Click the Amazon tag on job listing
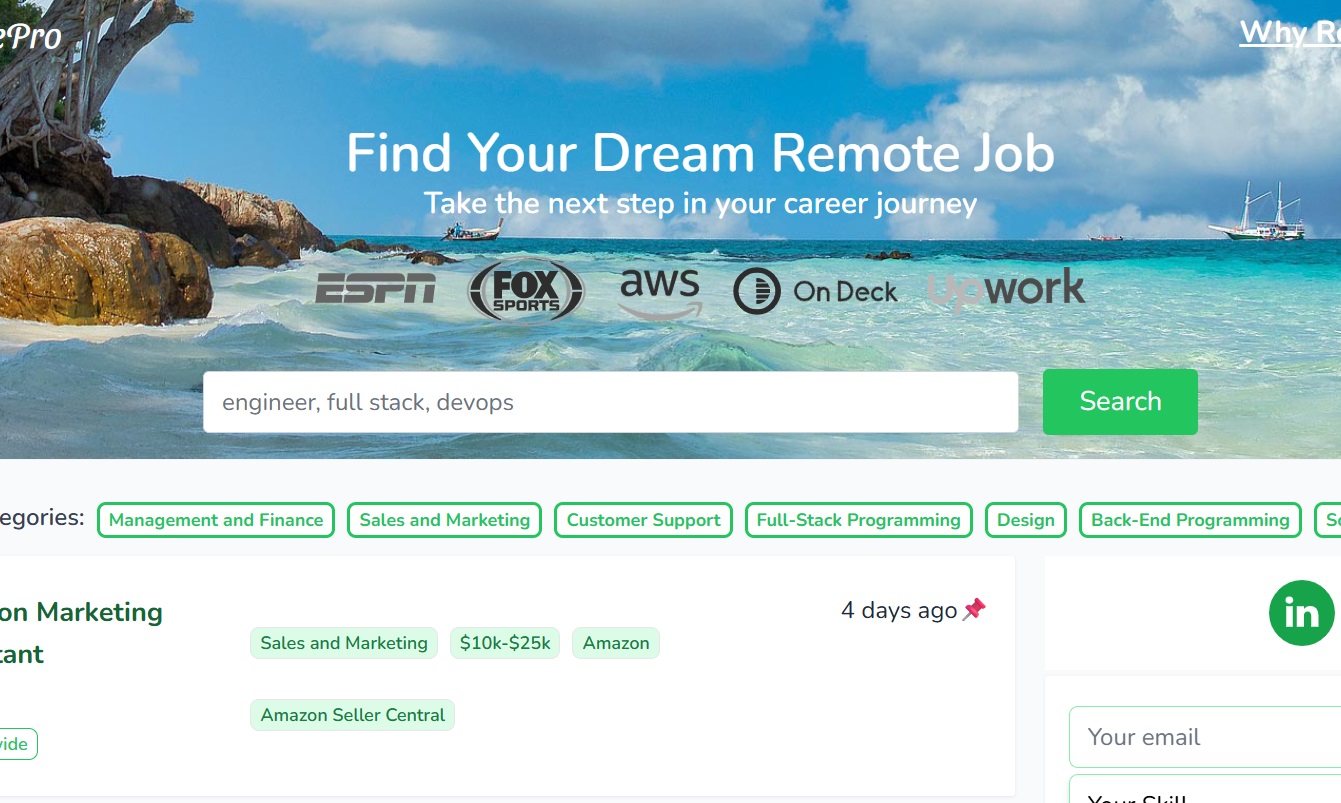Screen dimensions: 1341x803 pos(616,643)
